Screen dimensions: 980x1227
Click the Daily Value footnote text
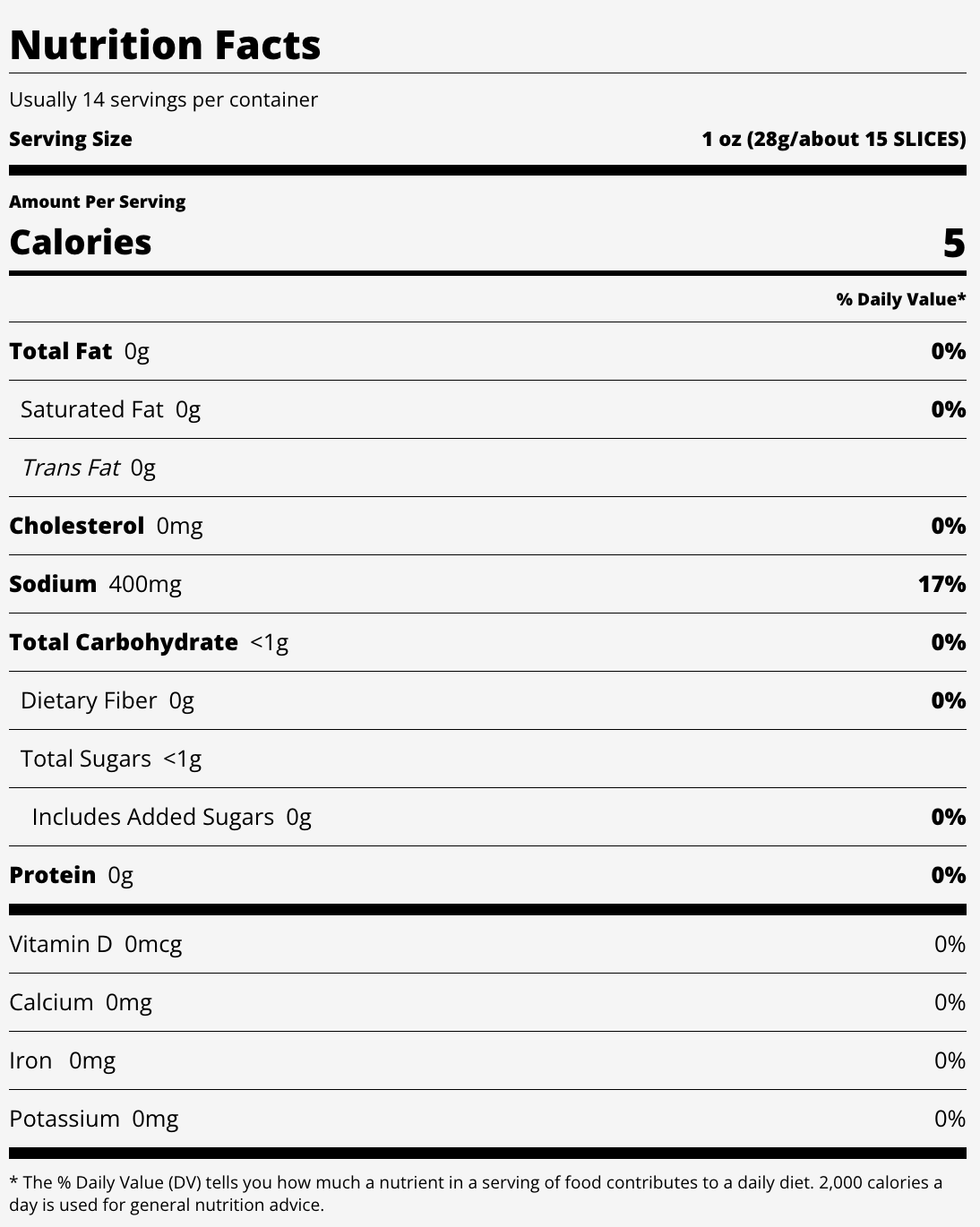click(475, 1193)
